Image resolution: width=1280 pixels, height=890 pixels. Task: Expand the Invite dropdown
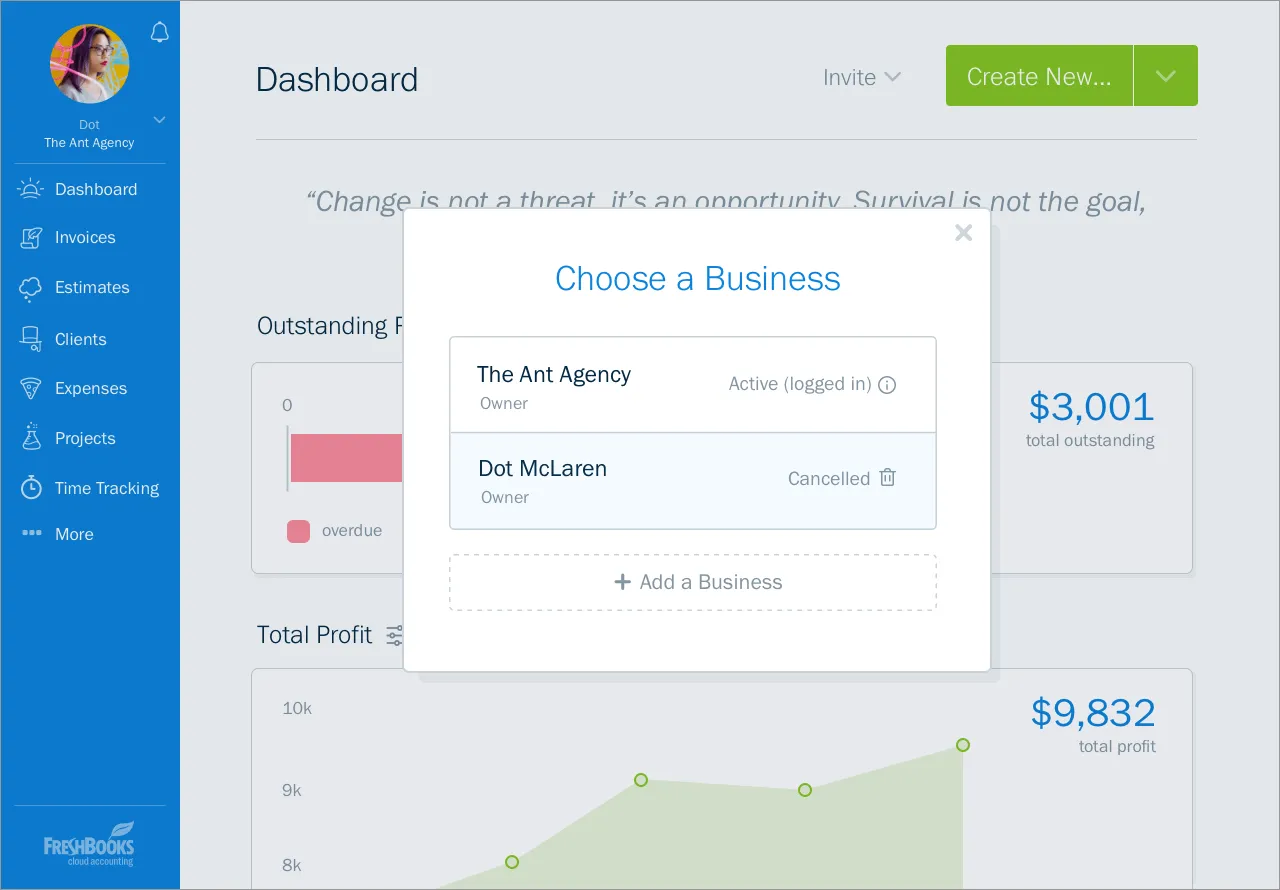coord(862,77)
